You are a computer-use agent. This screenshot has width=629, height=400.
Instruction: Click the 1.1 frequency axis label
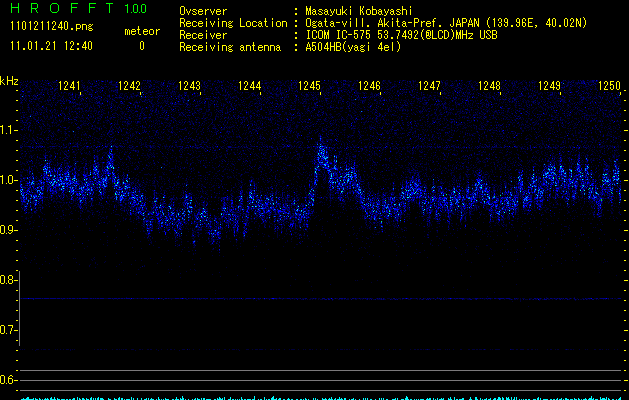[x=9, y=130]
